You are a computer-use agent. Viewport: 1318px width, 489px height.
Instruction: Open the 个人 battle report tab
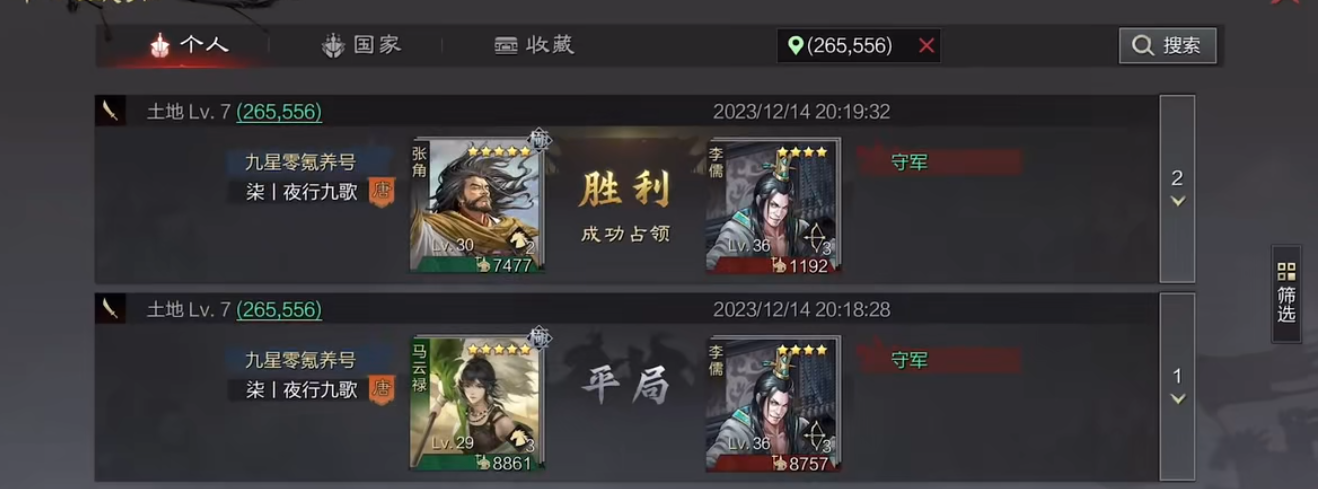click(188, 45)
